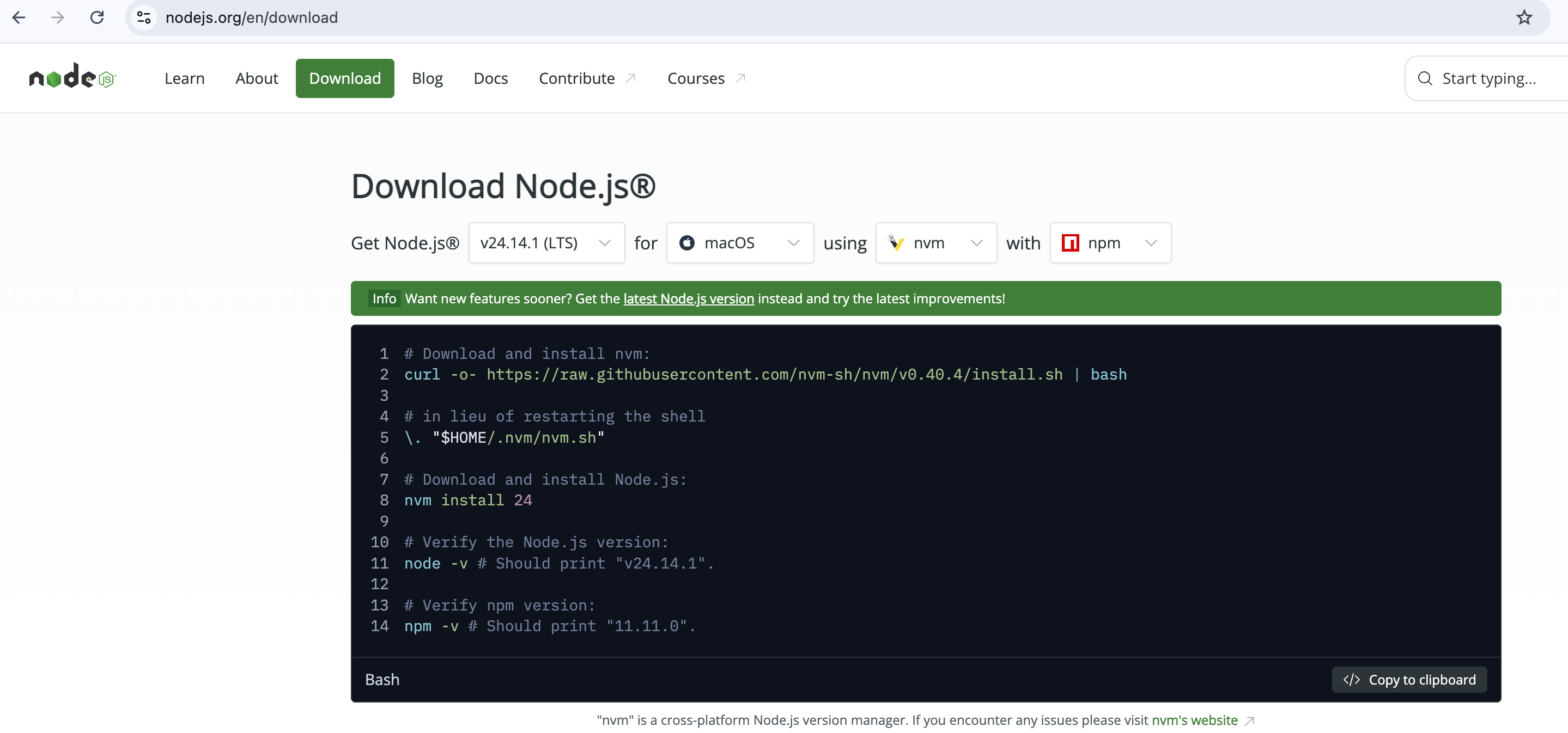This screenshot has width=1568, height=733.
Task: Click the Bash language label
Action: [382, 680]
